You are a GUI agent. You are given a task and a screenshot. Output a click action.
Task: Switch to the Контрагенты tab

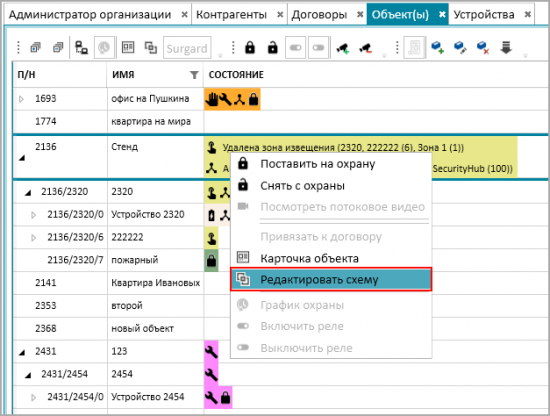coord(232,15)
